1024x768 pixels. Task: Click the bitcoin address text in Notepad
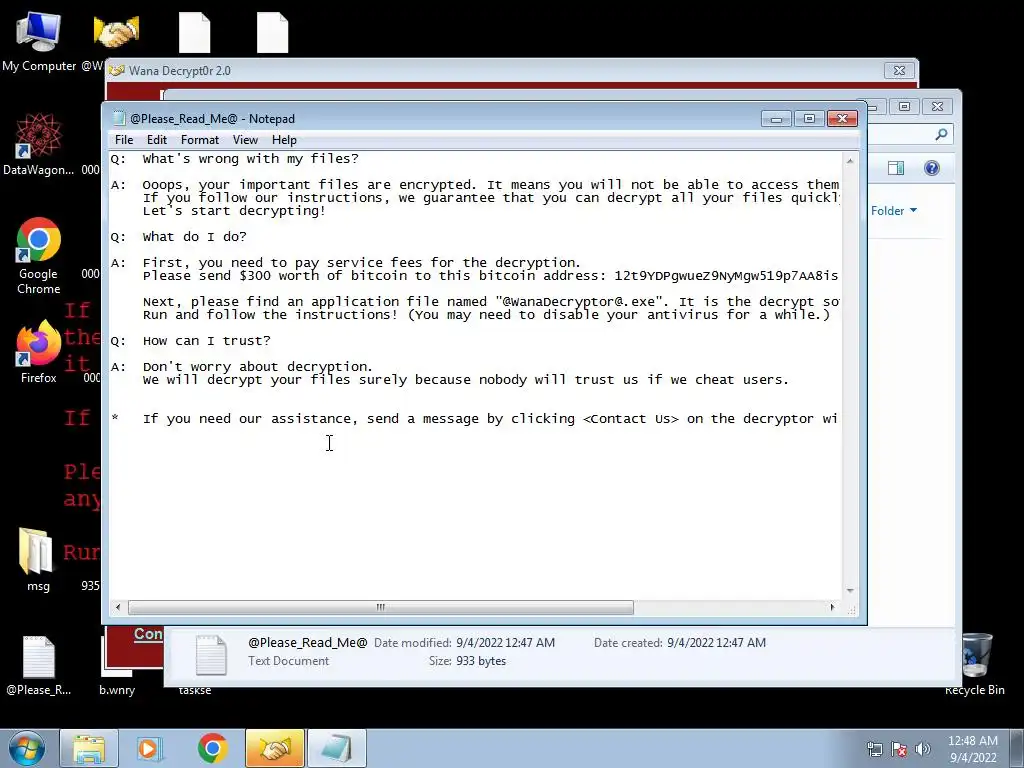[726, 276]
